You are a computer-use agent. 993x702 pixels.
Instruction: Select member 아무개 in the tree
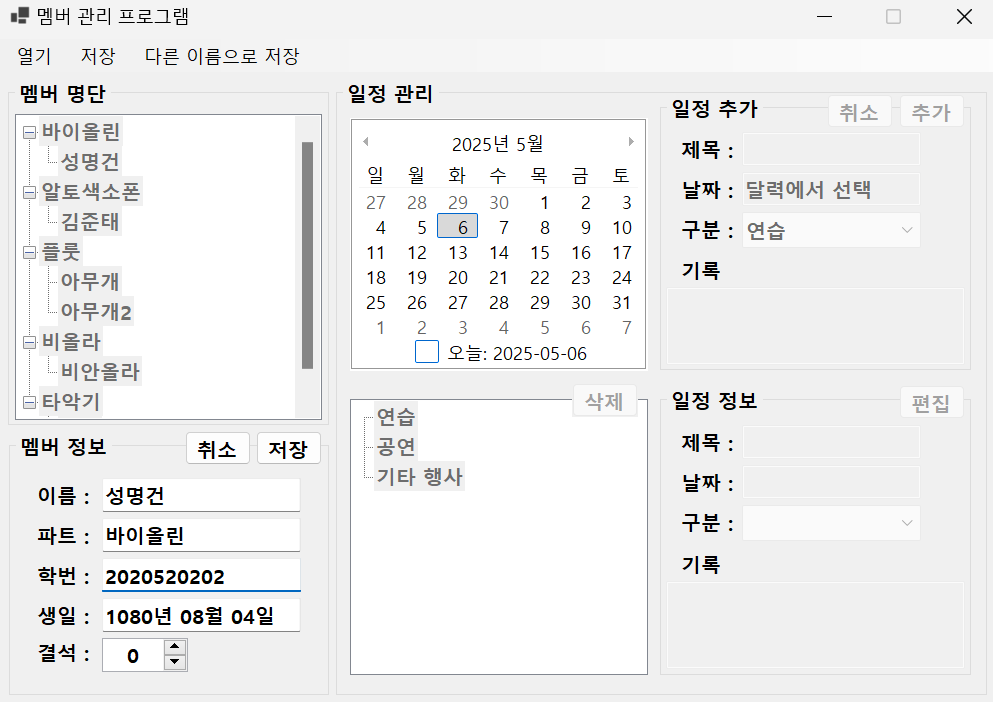(90, 281)
